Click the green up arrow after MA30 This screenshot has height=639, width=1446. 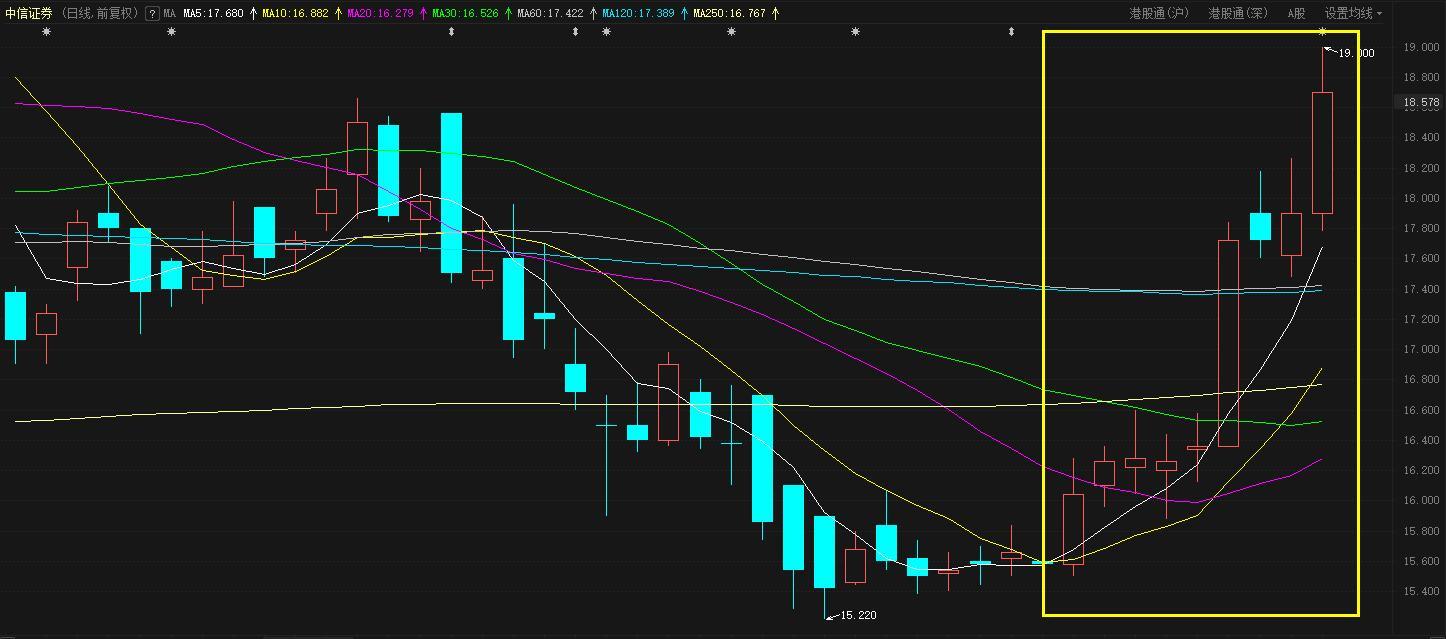tap(508, 14)
